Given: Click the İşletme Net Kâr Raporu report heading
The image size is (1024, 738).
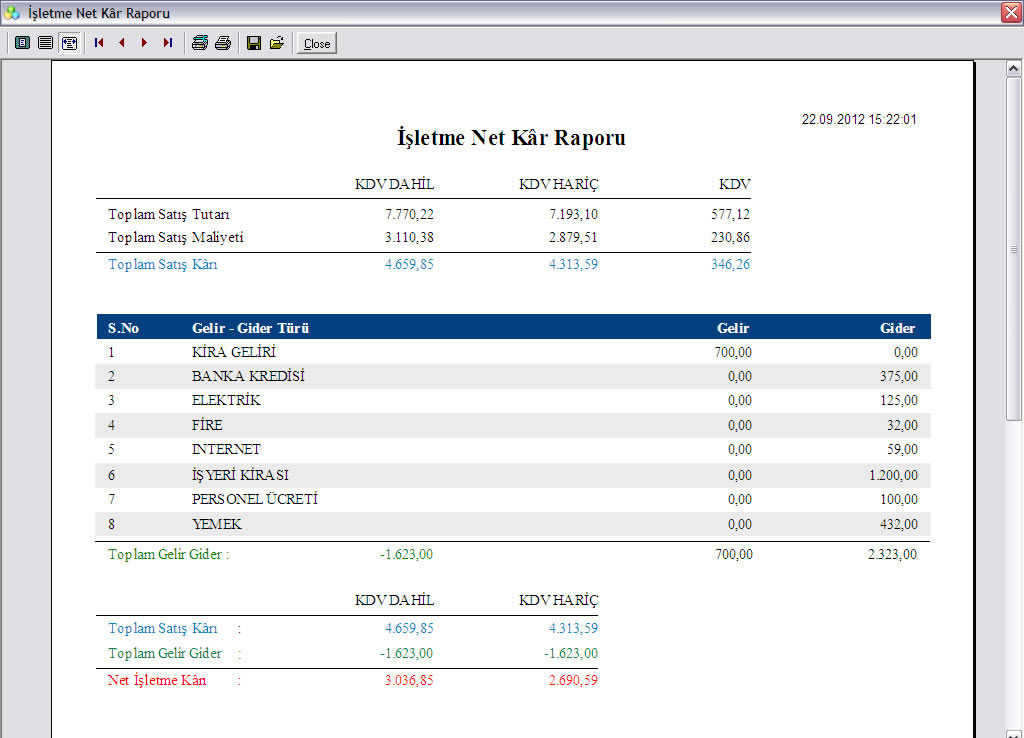Looking at the screenshot, I should coord(511,138).
